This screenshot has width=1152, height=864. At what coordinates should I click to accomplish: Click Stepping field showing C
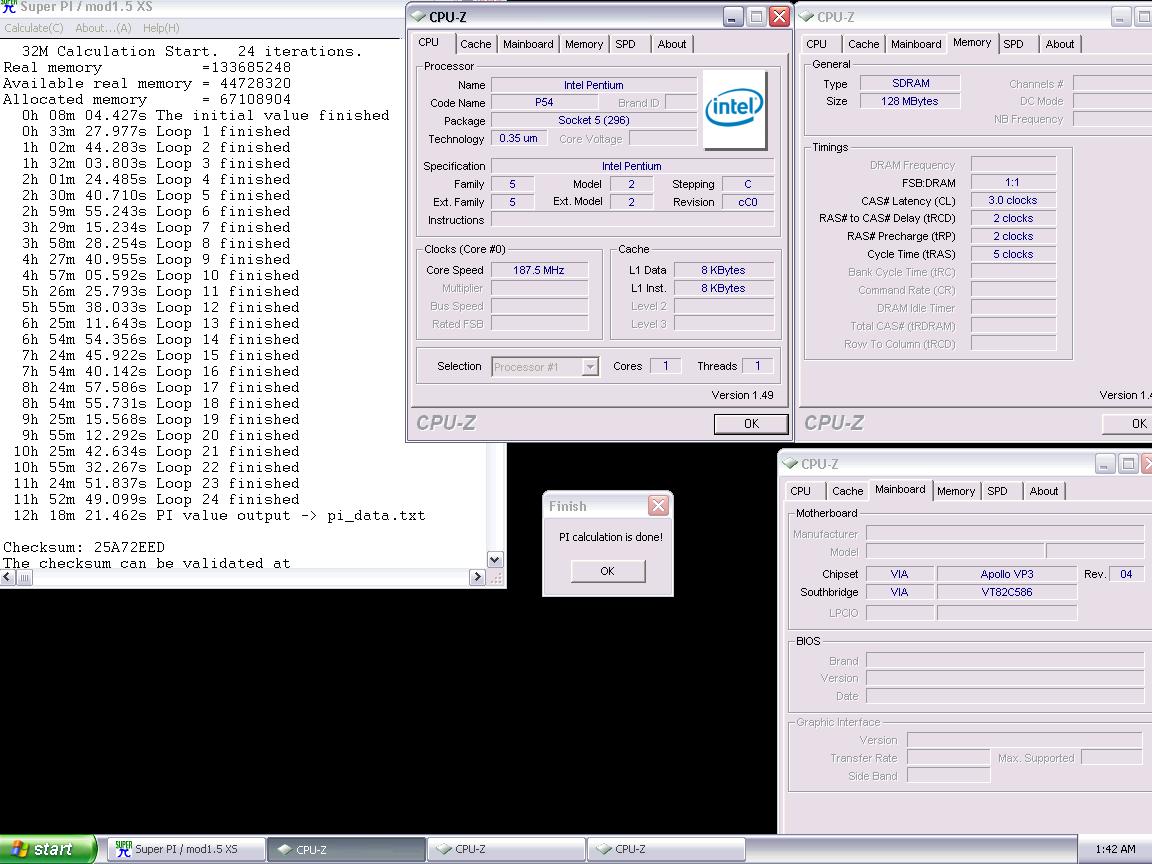click(x=748, y=184)
